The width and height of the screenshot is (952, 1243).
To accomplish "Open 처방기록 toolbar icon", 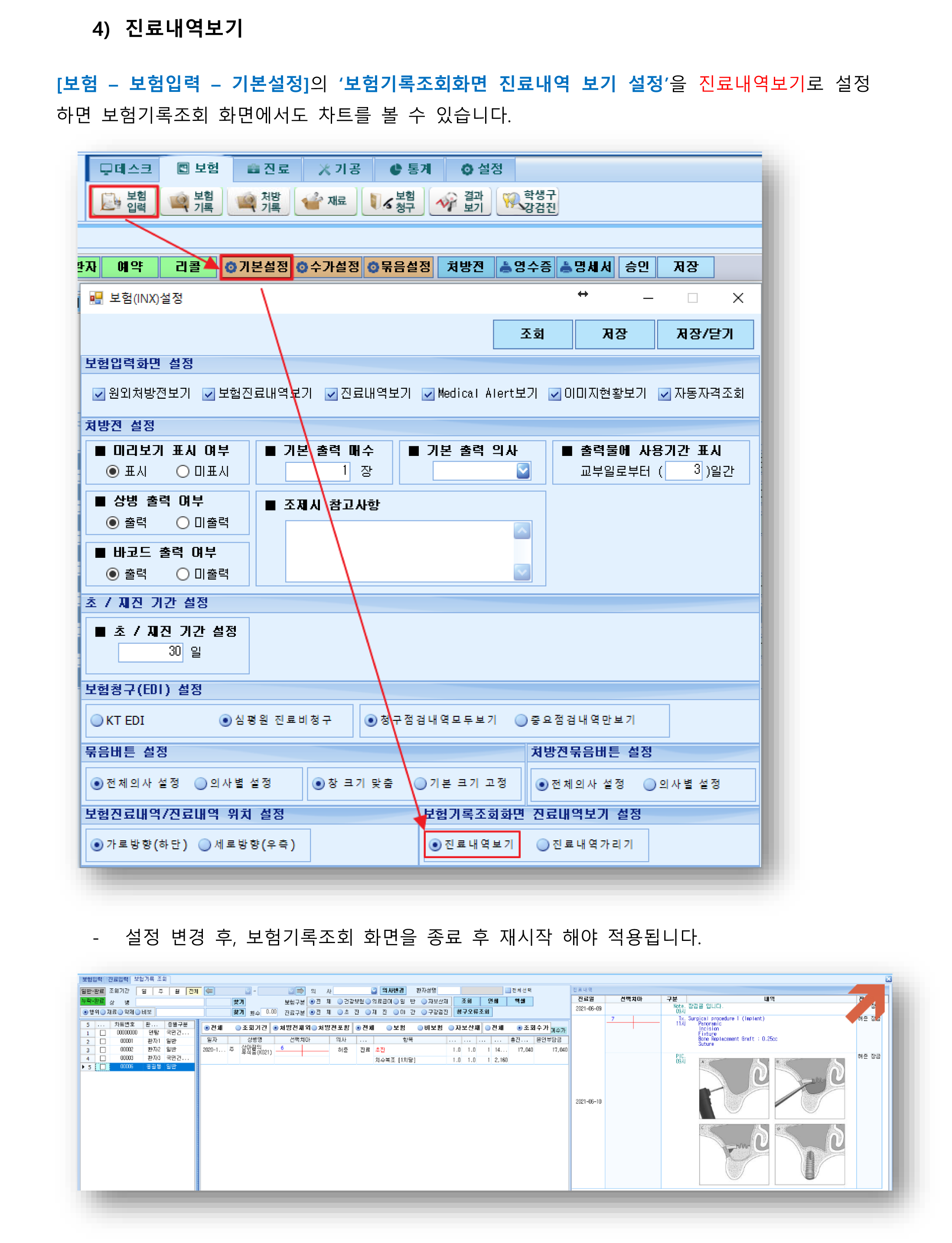I will (x=258, y=202).
